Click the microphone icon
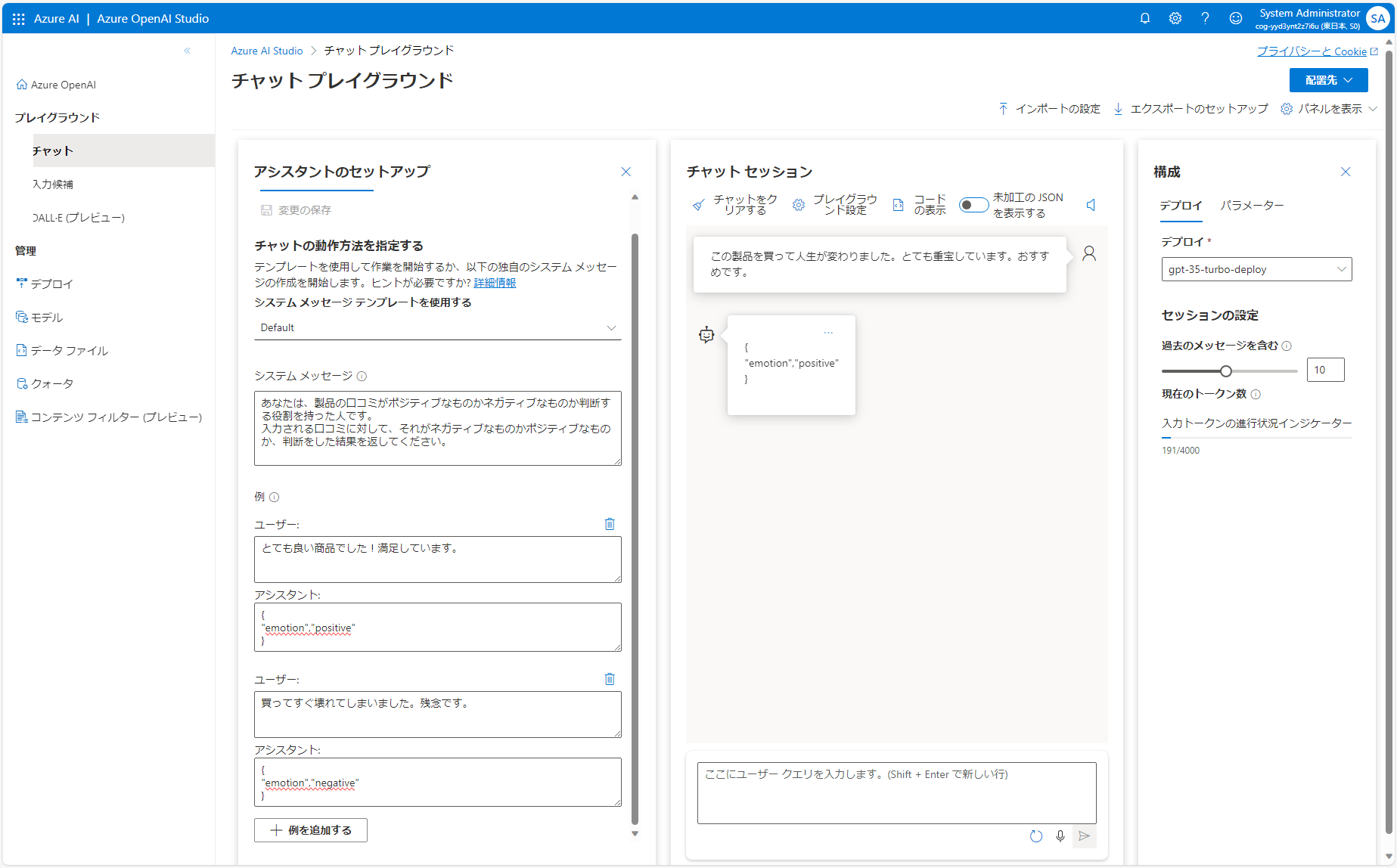The width and height of the screenshot is (1397, 868). (x=1060, y=836)
